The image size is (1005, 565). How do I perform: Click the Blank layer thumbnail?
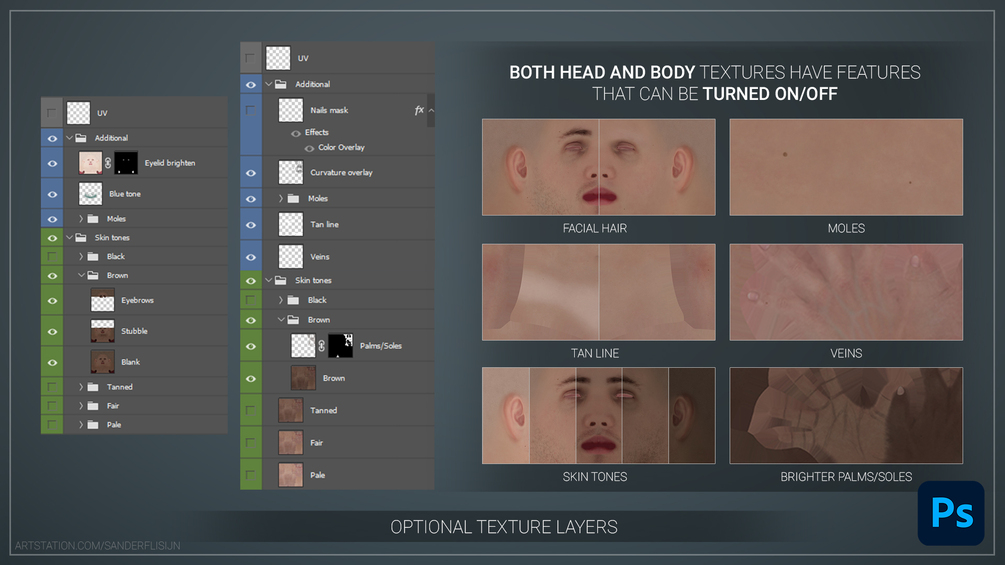pos(103,362)
